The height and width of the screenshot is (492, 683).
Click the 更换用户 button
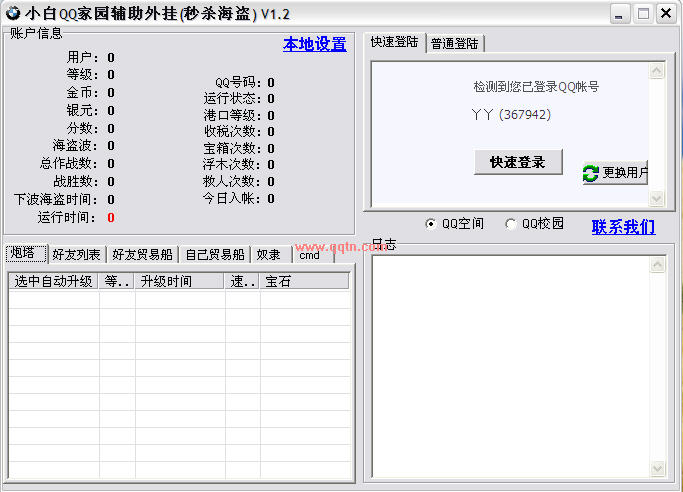coord(615,173)
